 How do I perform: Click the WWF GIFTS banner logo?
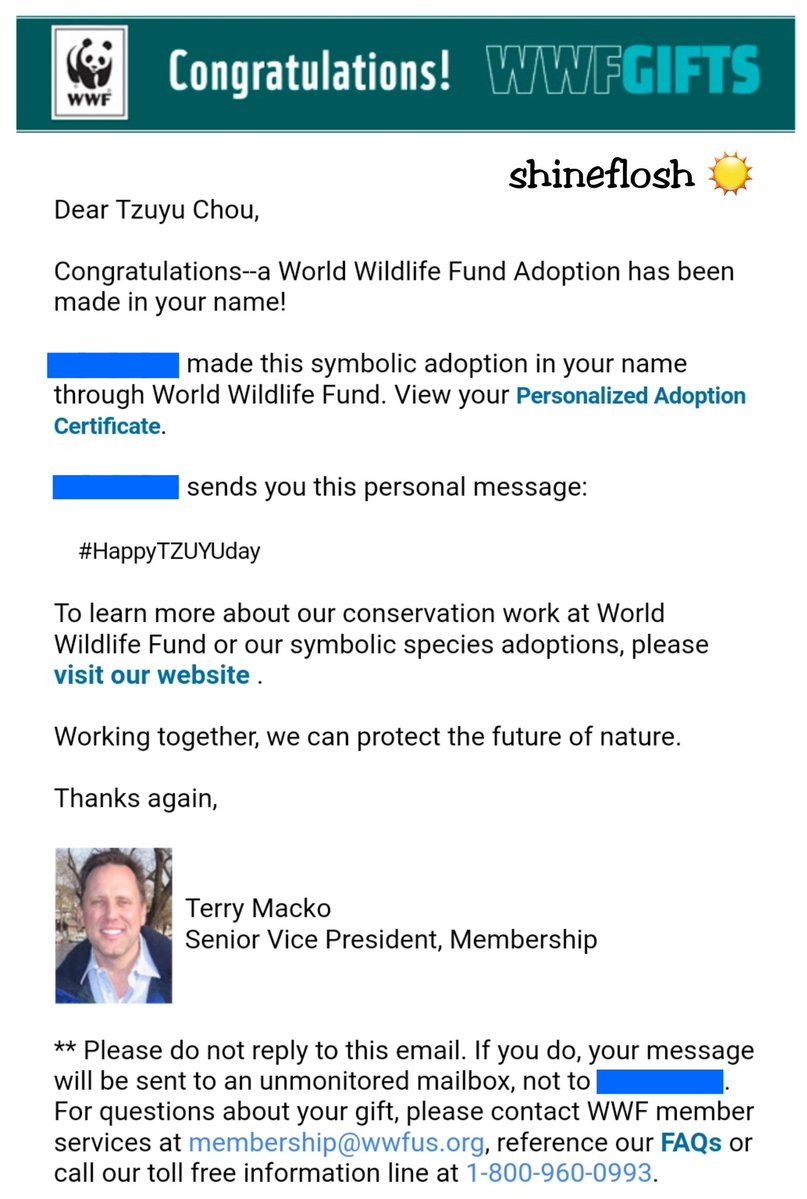click(x=622, y=72)
